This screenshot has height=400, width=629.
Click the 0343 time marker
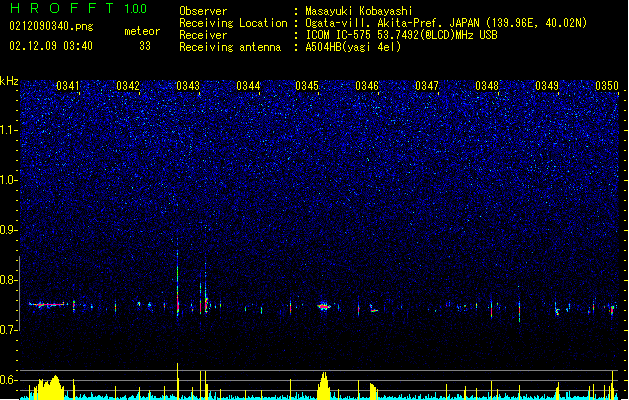pyautogui.click(x=188, y=86)
